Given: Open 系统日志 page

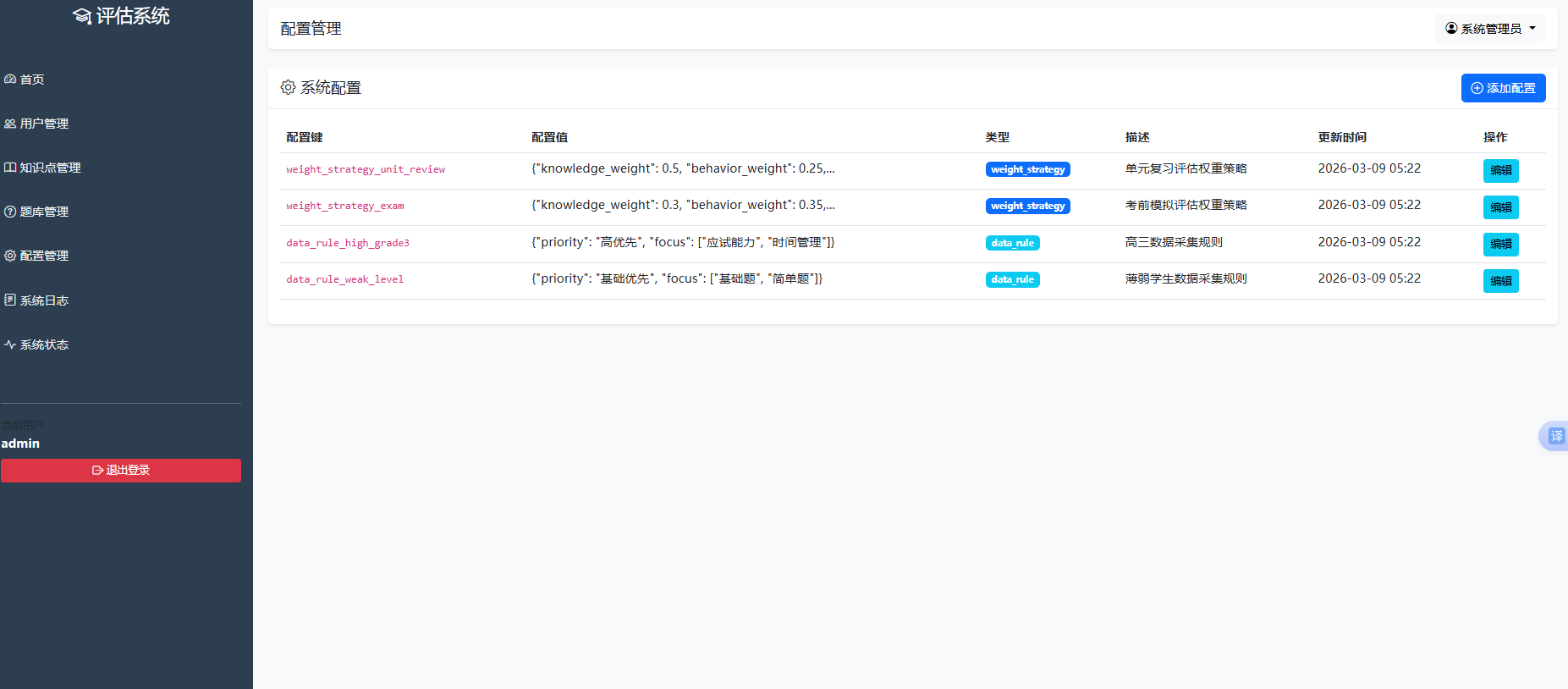Looking at the screenshot, I should pos(44,300).
